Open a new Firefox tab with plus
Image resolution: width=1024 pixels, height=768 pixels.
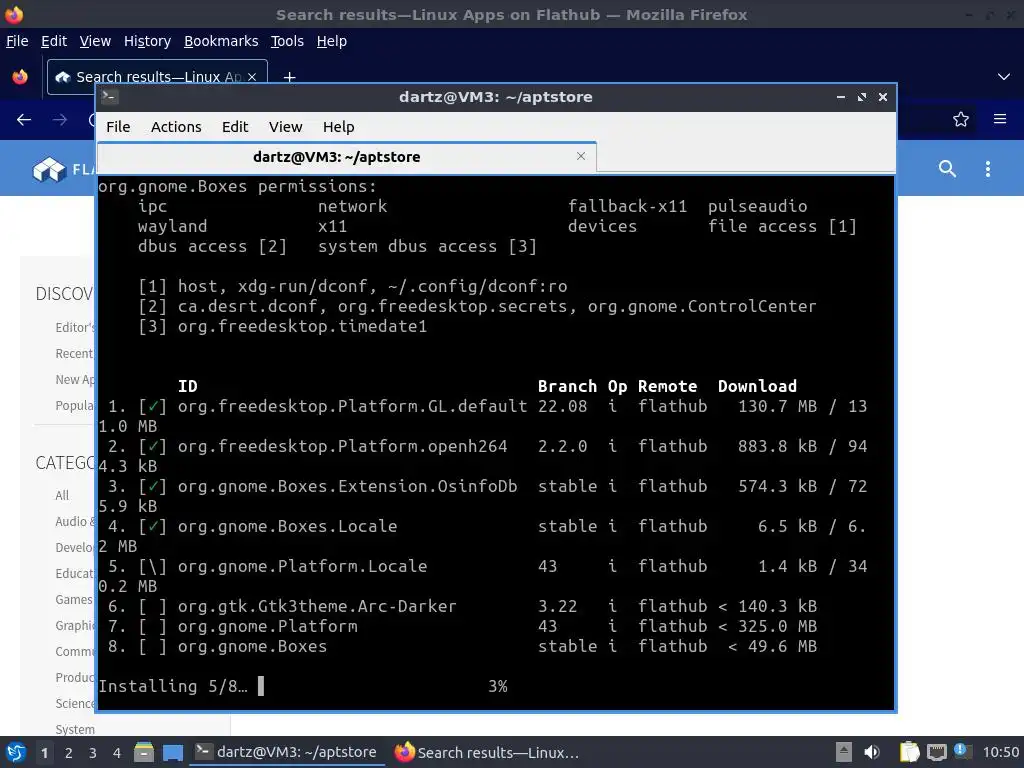click(x=289, y=77)
